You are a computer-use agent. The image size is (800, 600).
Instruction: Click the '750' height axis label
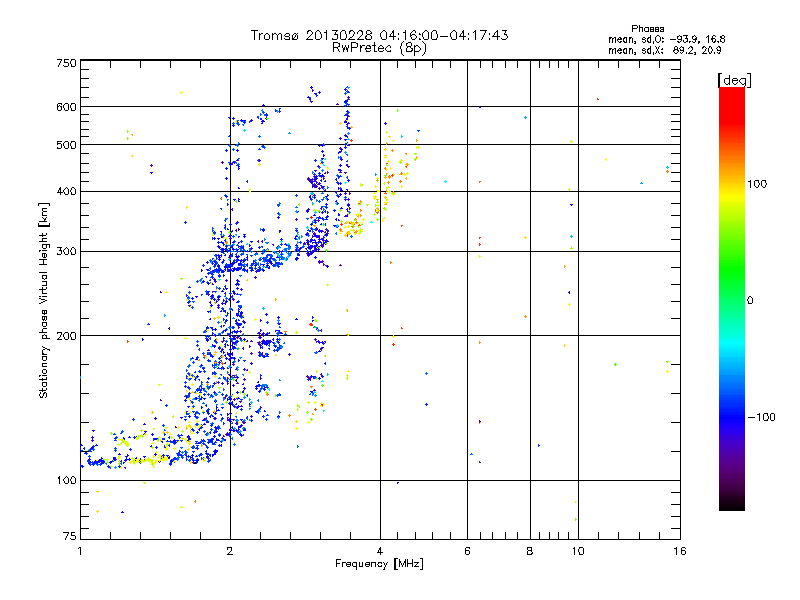coord(67,63)
